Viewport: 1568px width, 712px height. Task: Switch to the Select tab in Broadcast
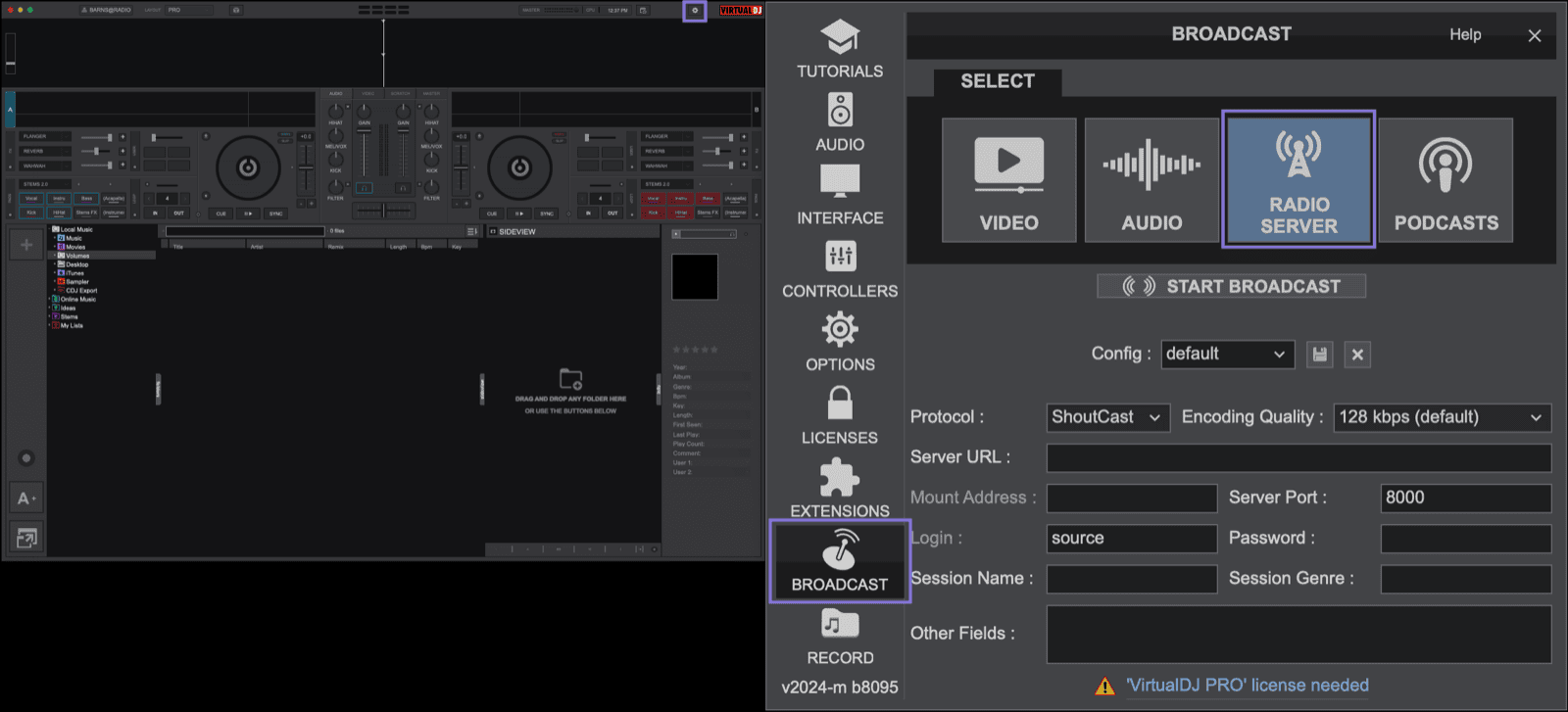coord(998,81)
